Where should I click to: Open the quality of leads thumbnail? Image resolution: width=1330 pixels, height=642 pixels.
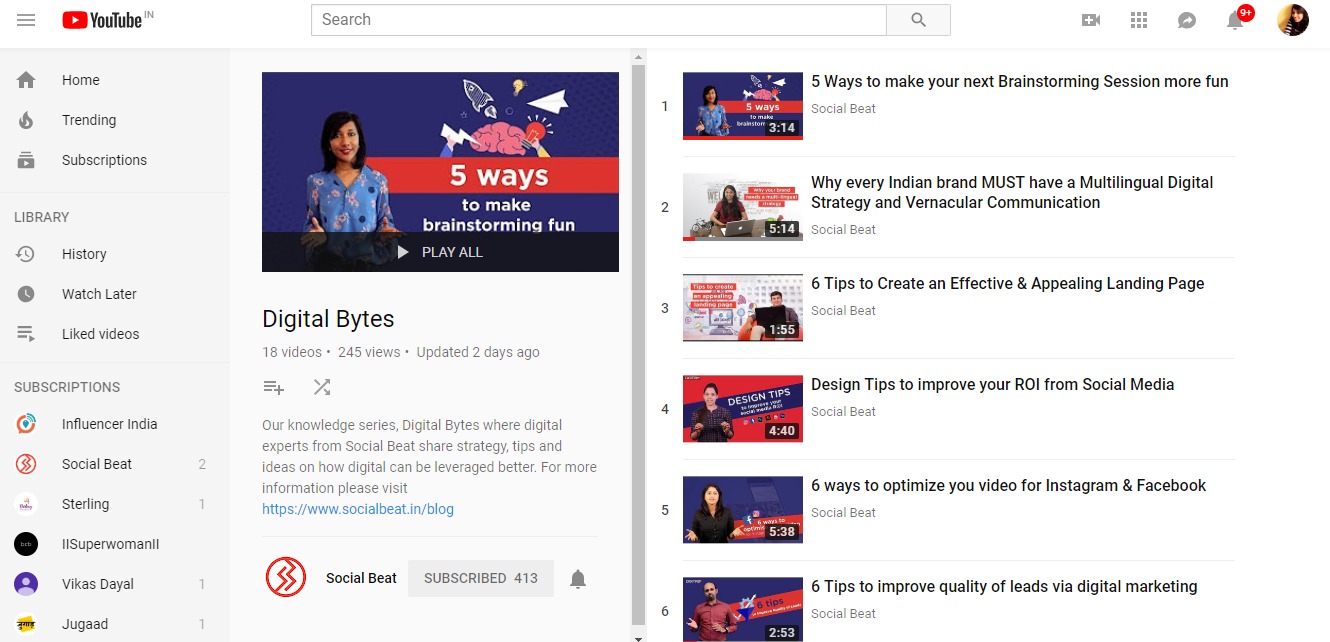[x=743, y=610]
